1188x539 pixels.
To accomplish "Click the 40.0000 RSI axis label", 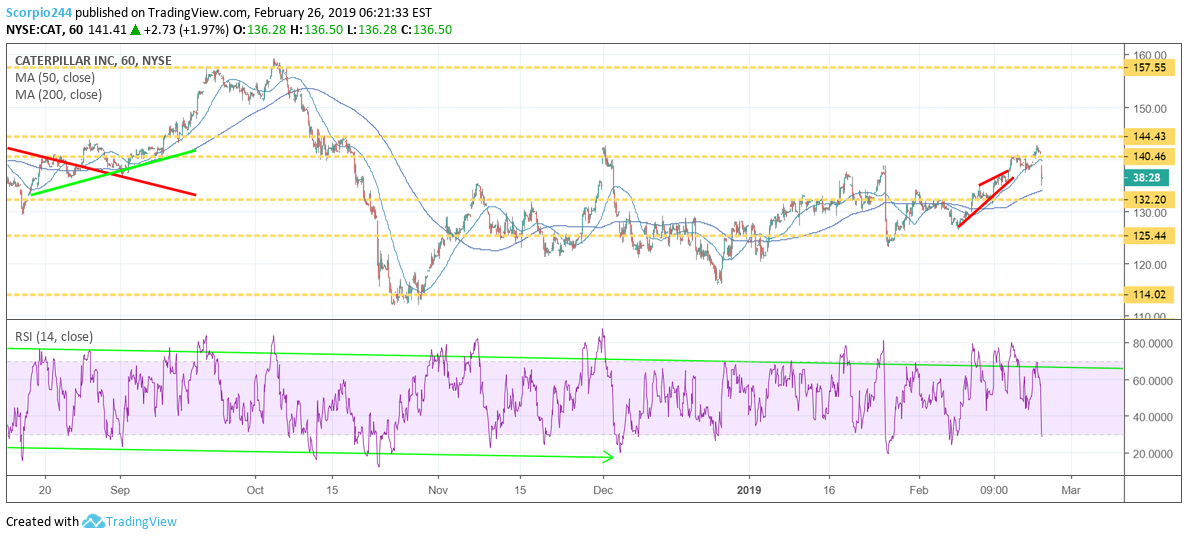I will pos(1155,416).
